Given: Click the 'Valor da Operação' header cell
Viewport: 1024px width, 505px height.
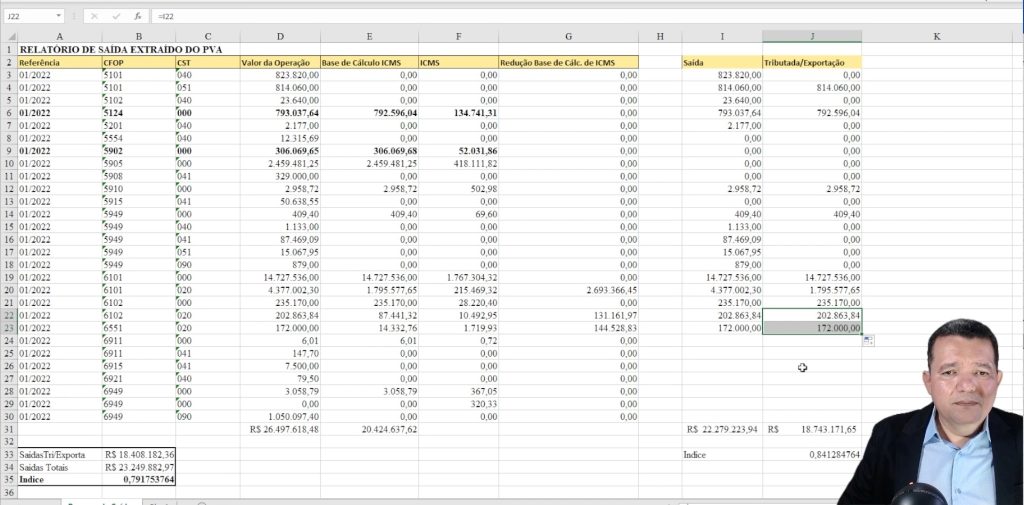Looking at the screenshot, I should (x=279, y=62).
